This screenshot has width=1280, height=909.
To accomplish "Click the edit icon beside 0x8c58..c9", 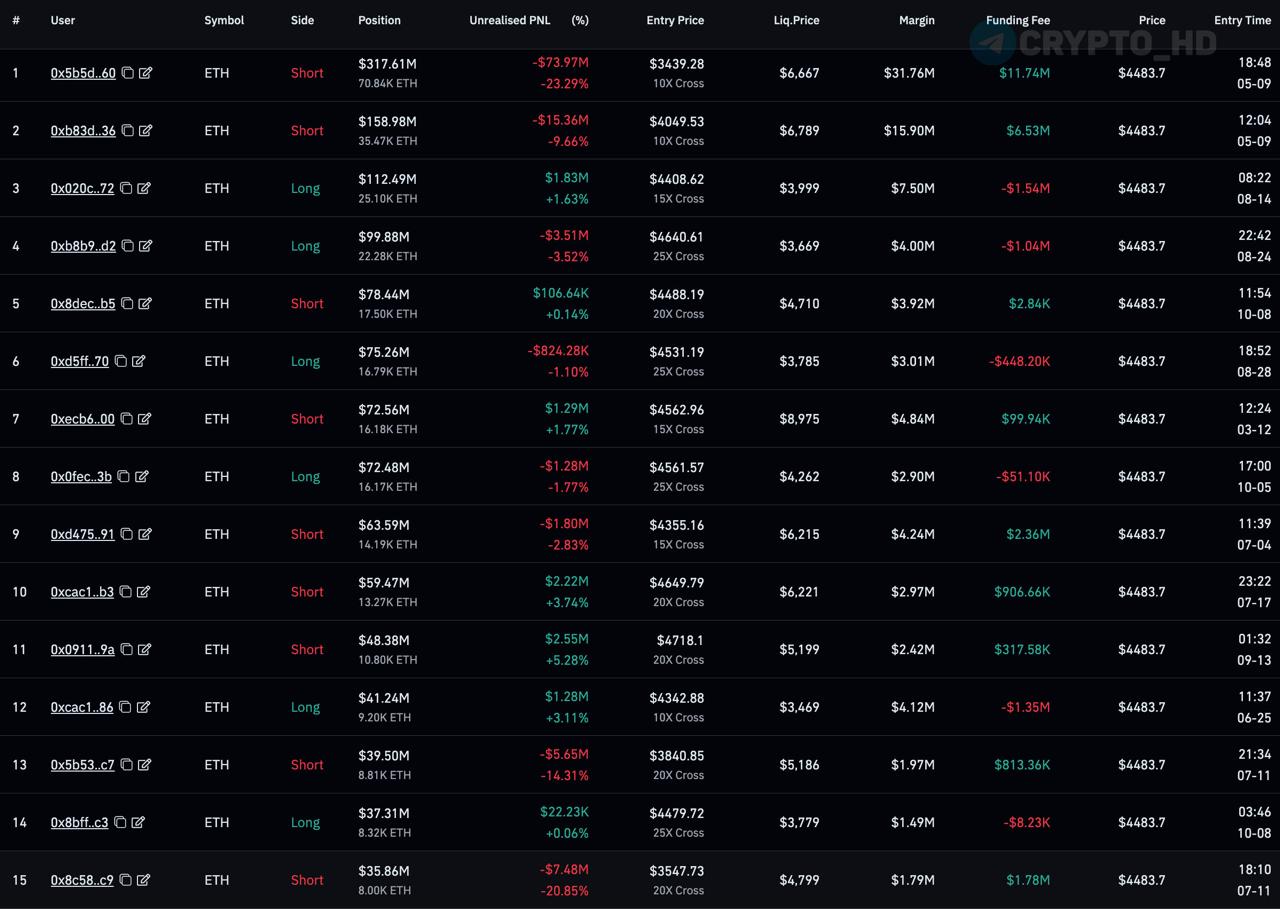I will (144, 880).
